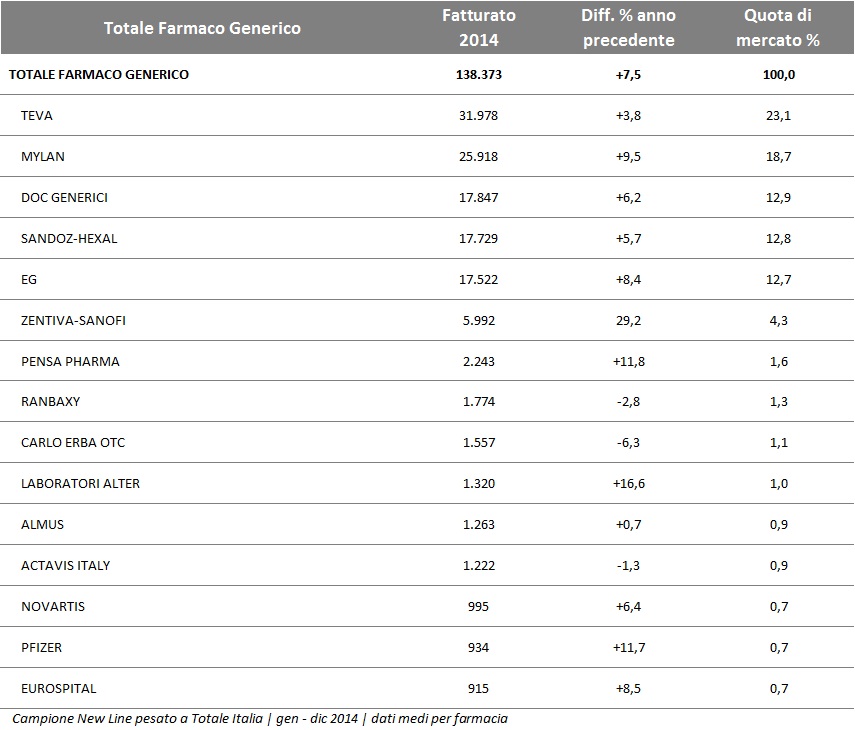This screenshot has height=730, width=855.
Task: Click the ZENTIVA-SANOFI row label
Action: pyautogui.click(x=73, y=320)
